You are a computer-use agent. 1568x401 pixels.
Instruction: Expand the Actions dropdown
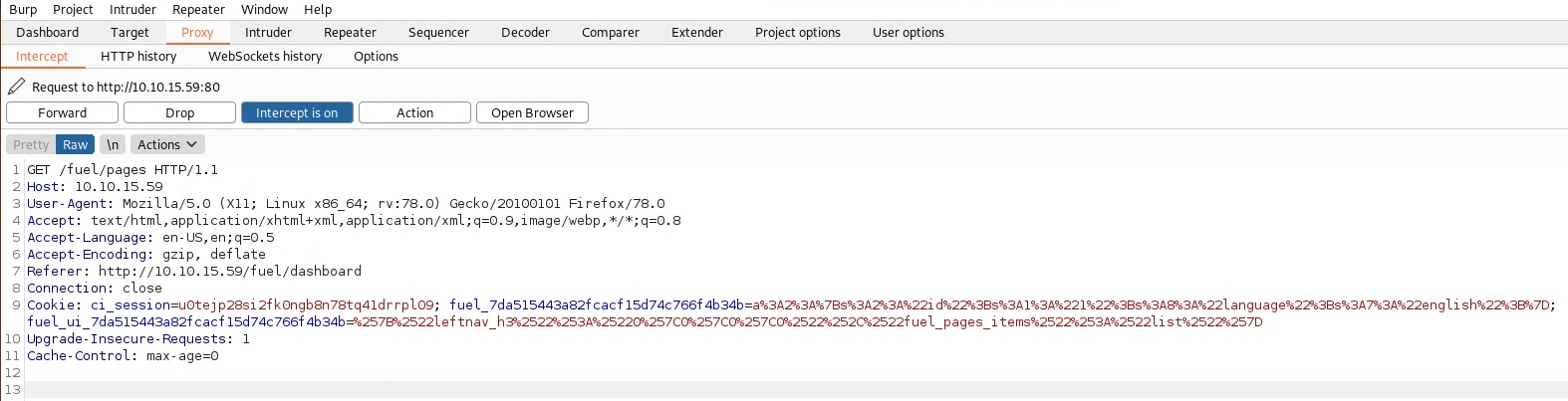coord(167,145)
